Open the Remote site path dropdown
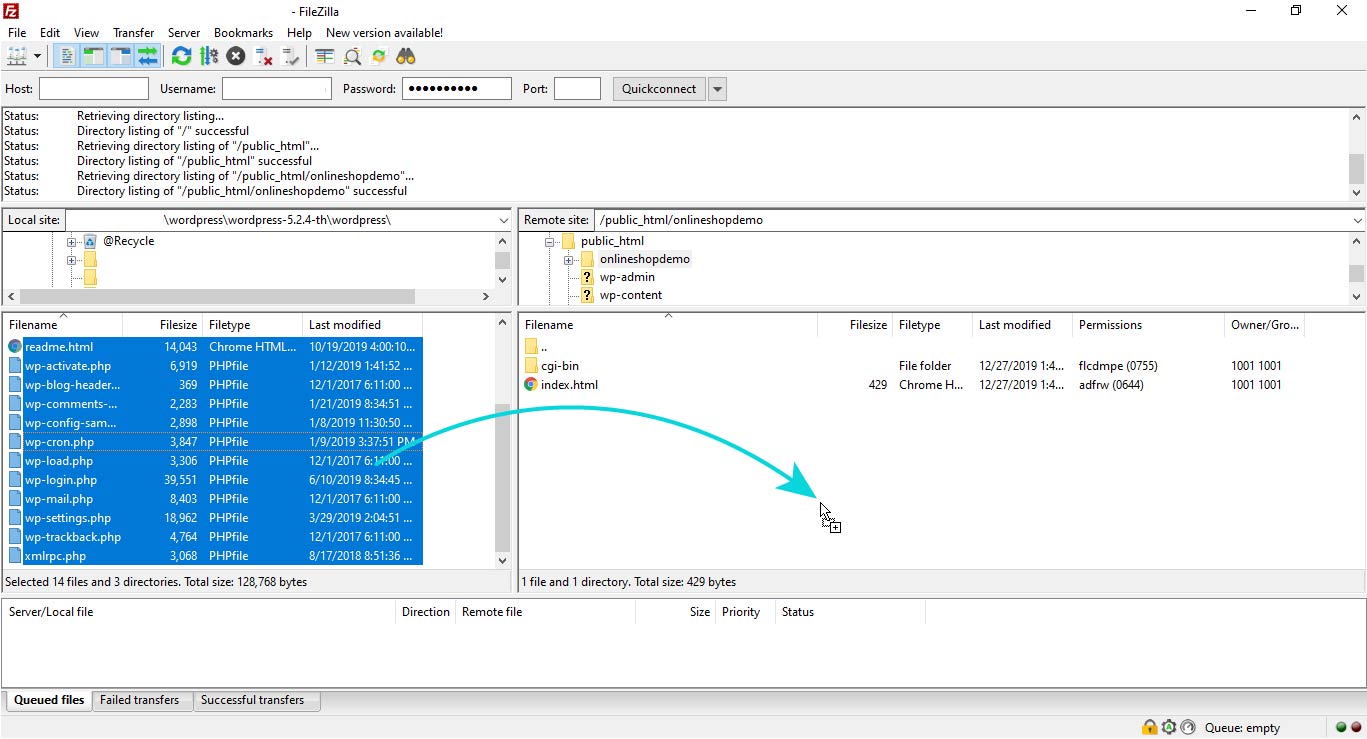 tap(1357, 220)
